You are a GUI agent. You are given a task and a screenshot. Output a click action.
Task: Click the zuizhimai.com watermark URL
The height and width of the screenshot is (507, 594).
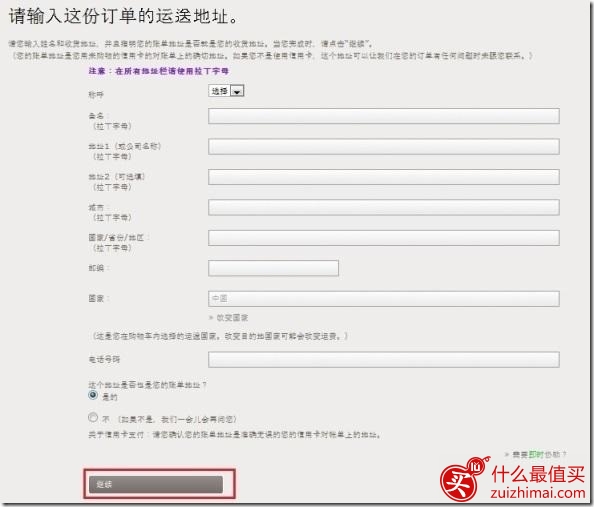538,493
